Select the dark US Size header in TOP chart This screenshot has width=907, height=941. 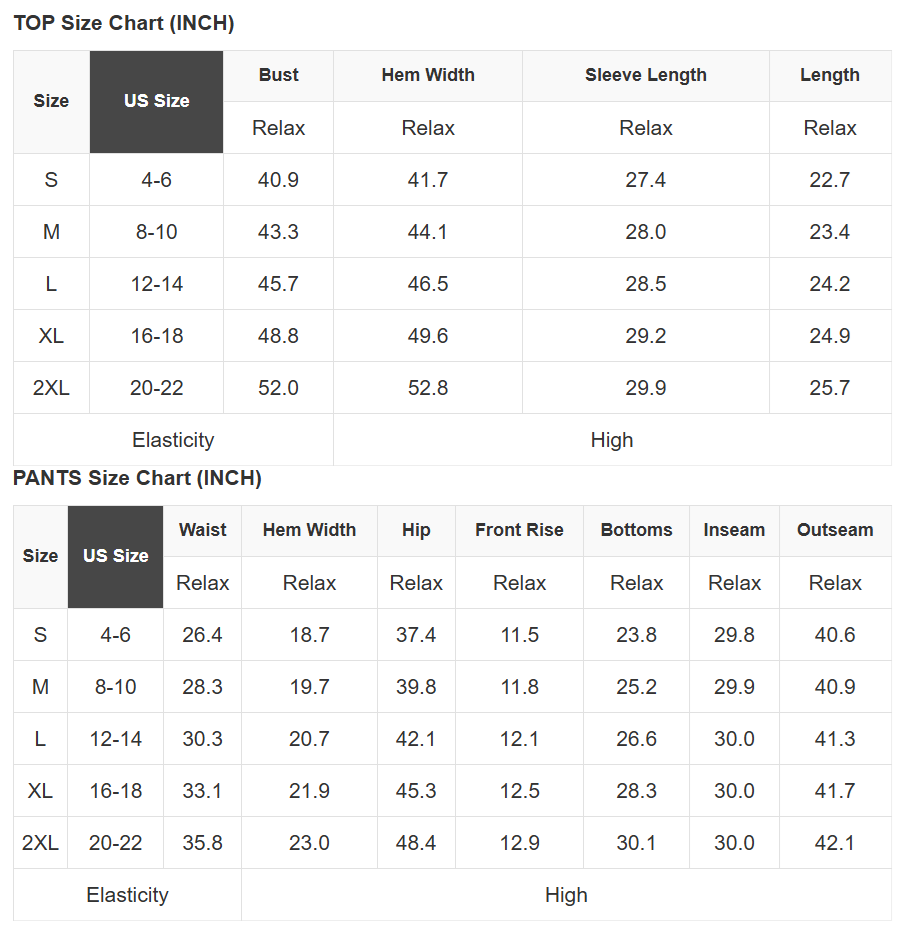pos(157,101)
